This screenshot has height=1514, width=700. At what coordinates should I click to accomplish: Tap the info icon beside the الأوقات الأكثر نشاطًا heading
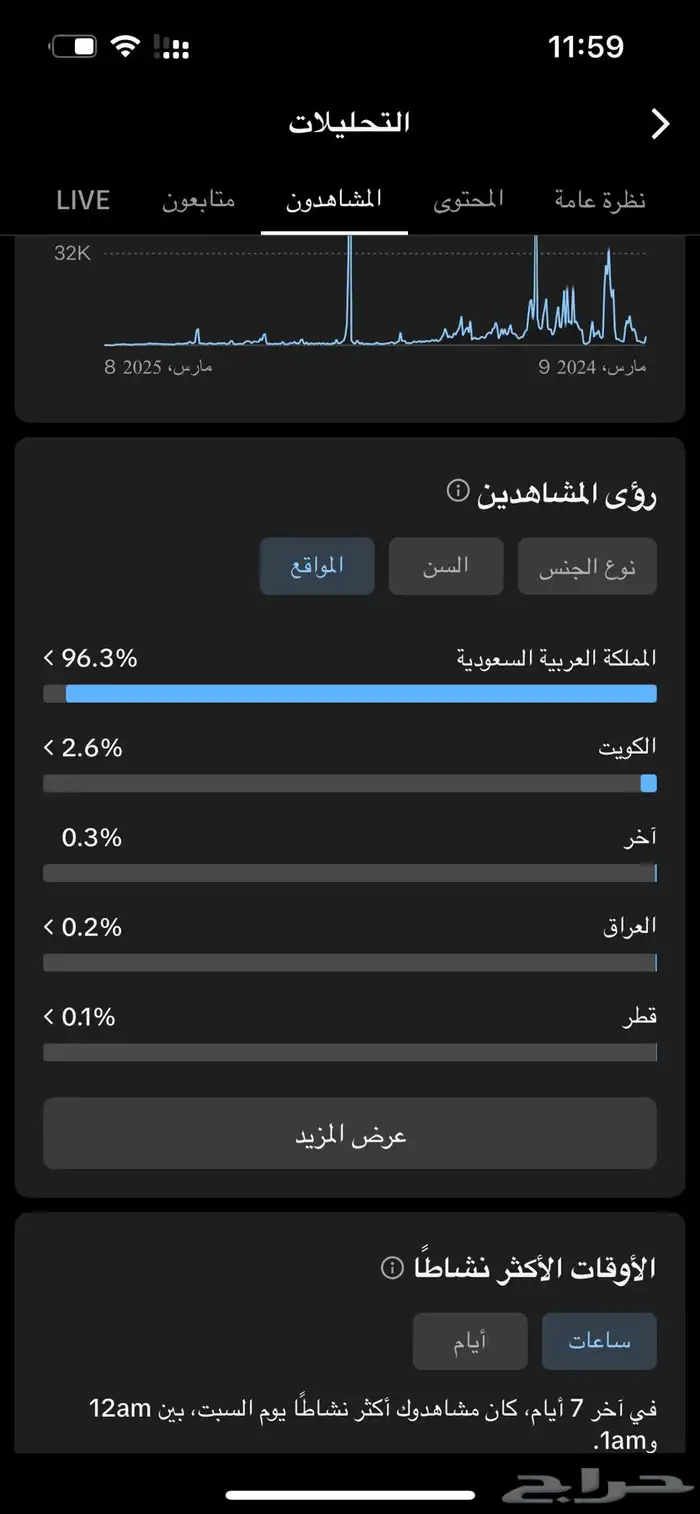[x=392, y=1268]
